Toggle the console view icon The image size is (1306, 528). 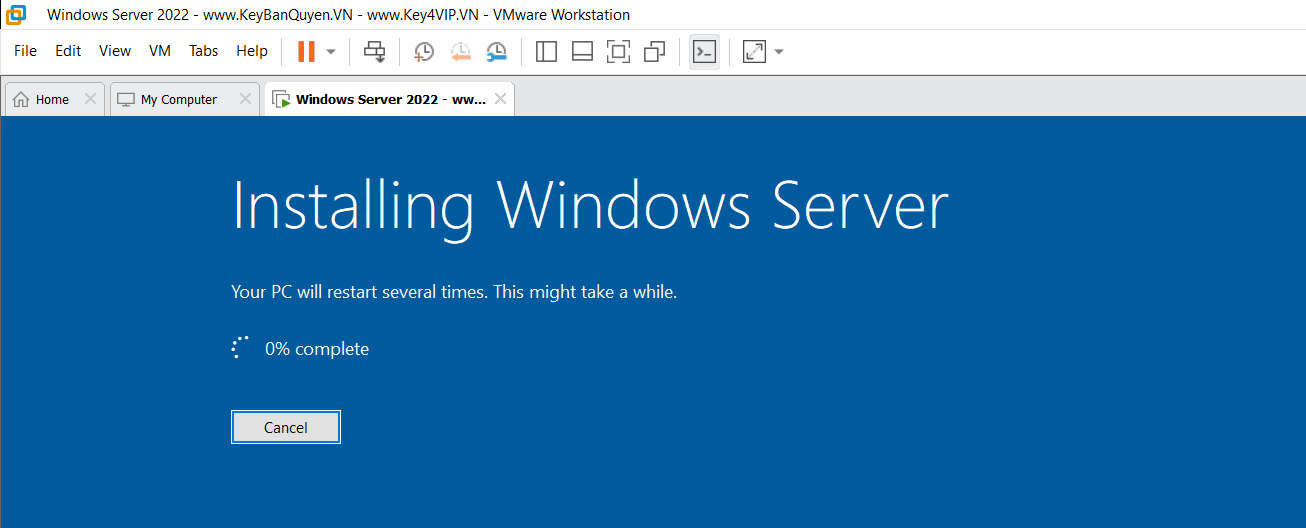pyautogui.click(x=705, y=52)
